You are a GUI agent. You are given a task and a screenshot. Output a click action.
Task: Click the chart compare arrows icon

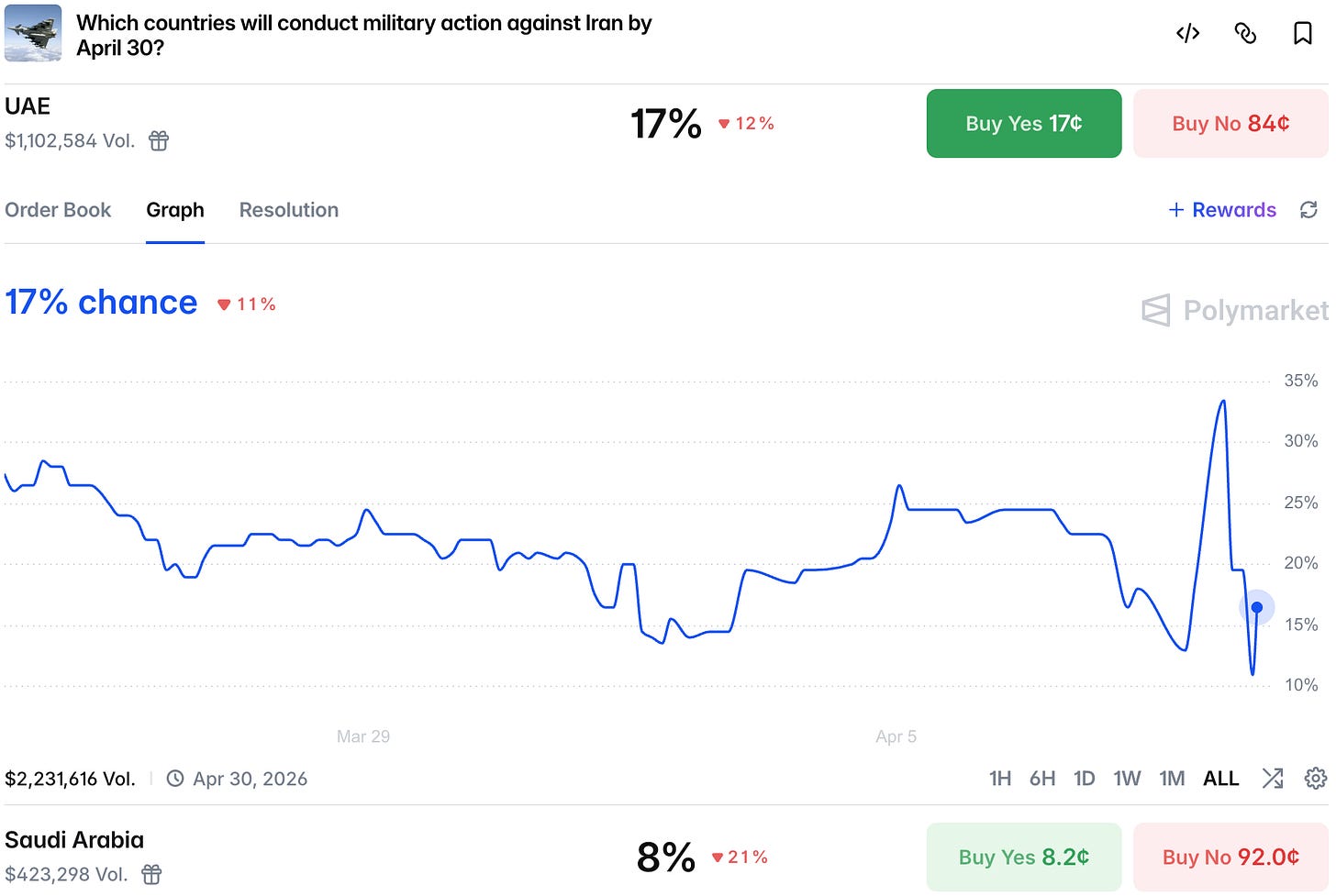1273,779
